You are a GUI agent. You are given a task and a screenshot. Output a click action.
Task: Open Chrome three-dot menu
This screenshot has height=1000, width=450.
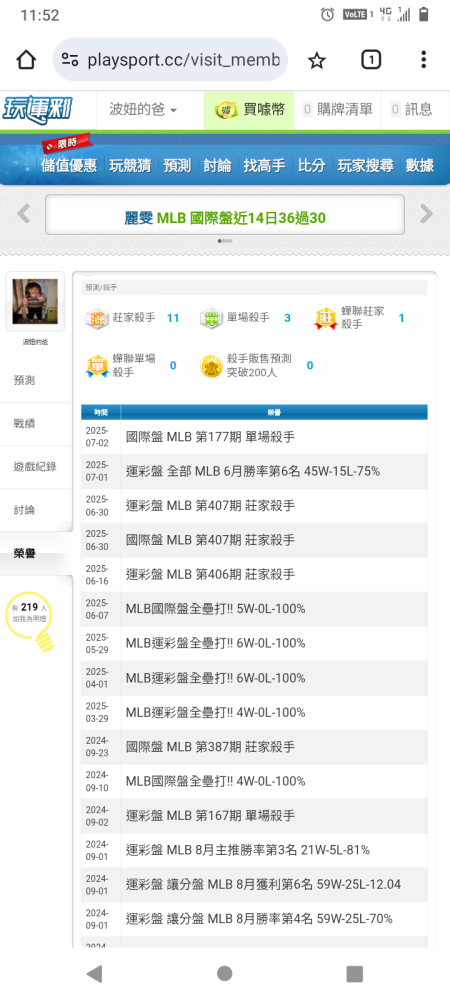point(423,60)
